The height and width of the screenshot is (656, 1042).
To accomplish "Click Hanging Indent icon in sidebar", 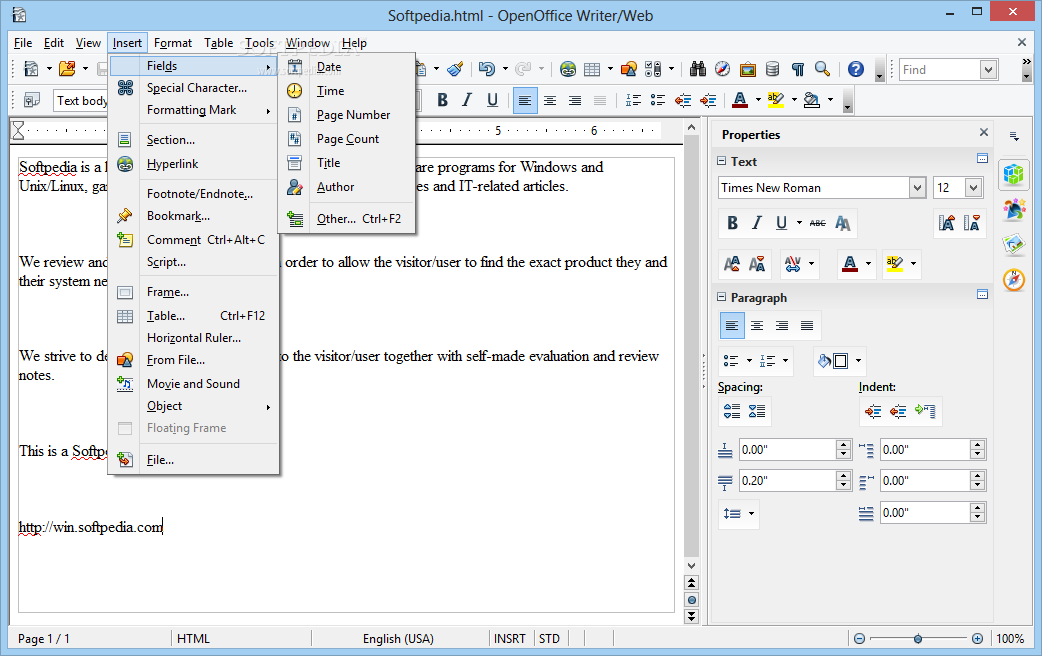I will coord(925,411).
